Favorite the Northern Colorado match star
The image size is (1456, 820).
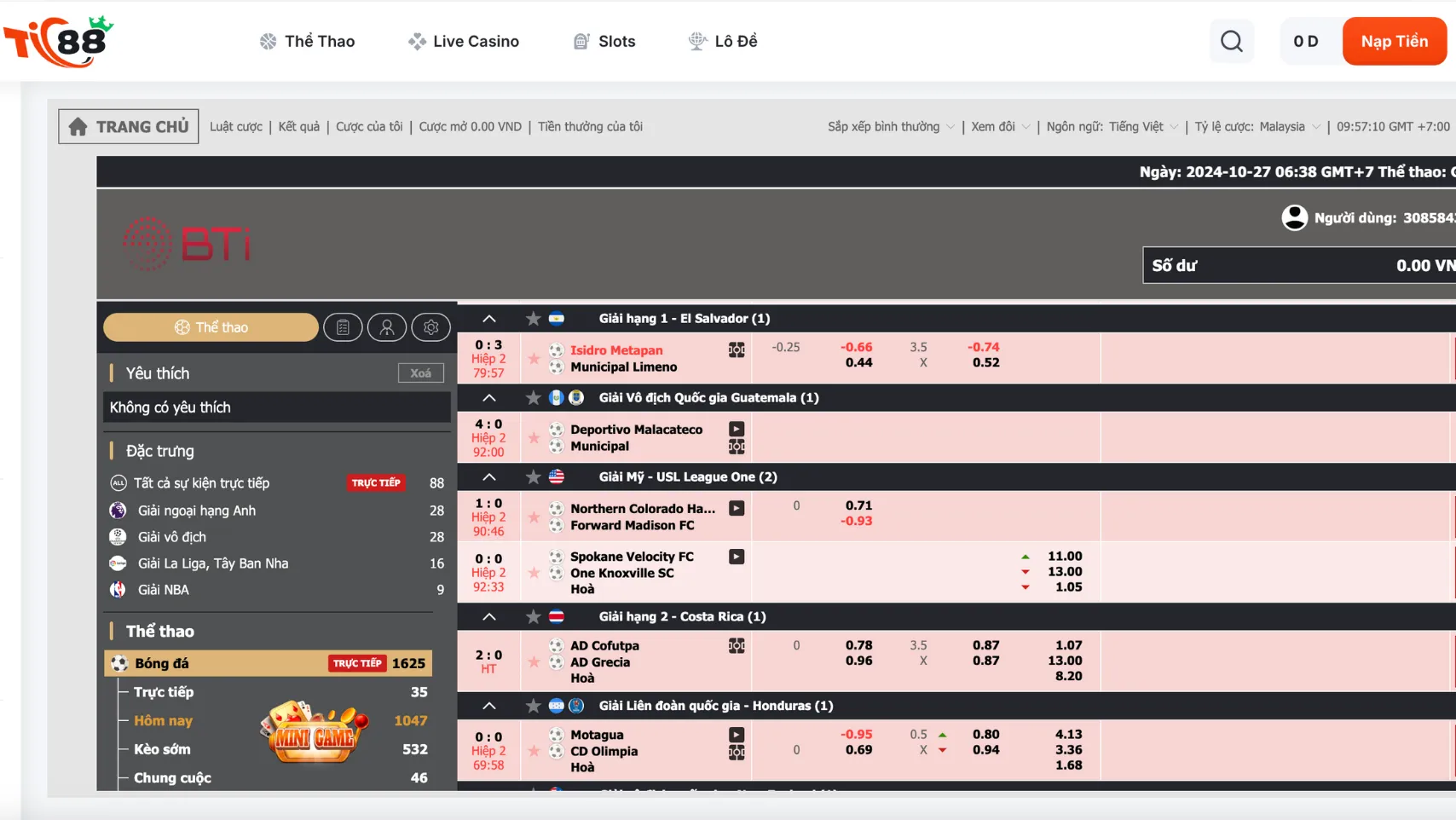coord(534,517)
